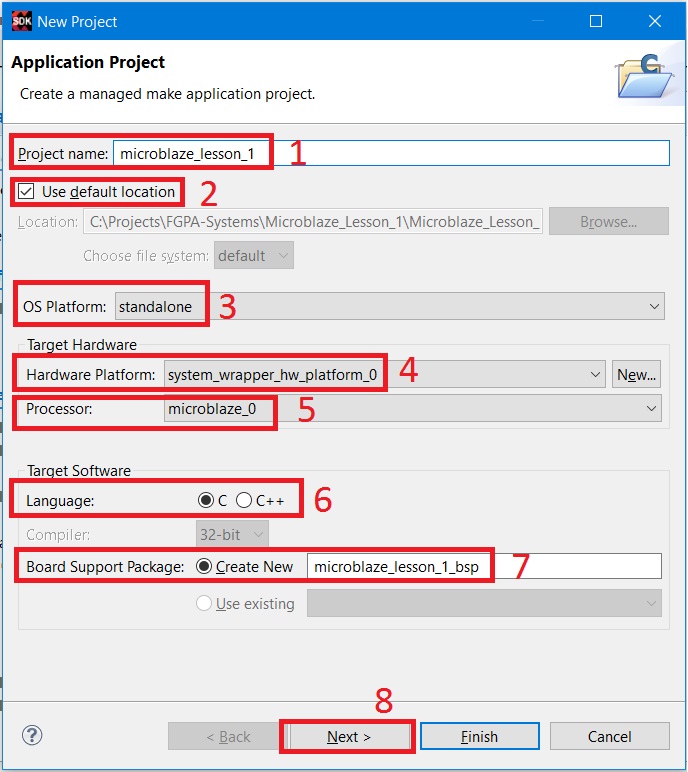Click New hardware platform button
The height and width of the screenshot is (772, 688).
coord(637,375)
